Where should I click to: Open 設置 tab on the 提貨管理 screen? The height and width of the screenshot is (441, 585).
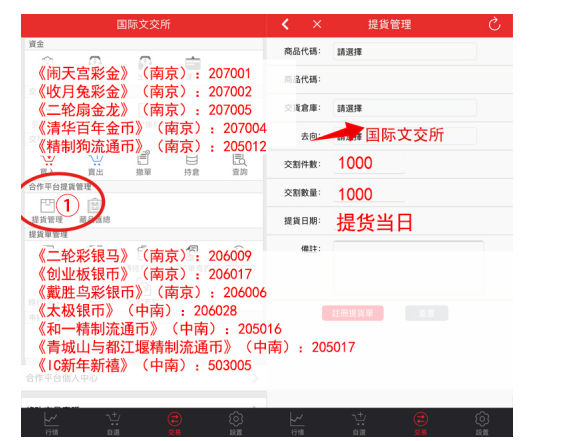482,423
